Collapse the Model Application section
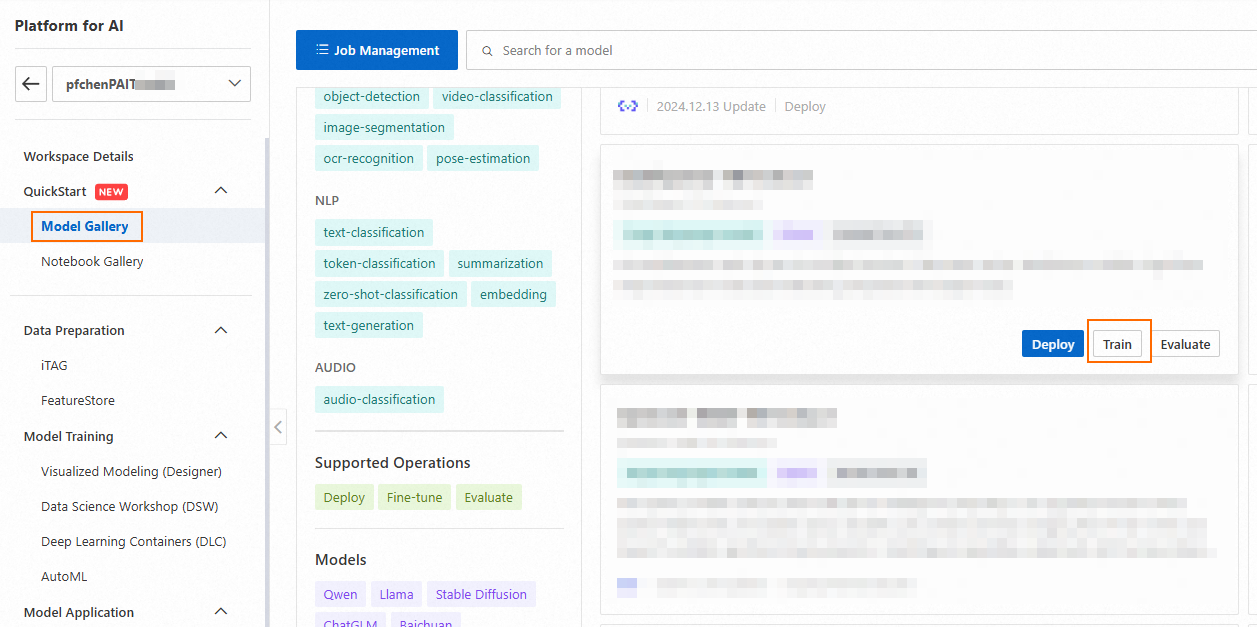1257x627 pixels. click(x=222, y=612)
